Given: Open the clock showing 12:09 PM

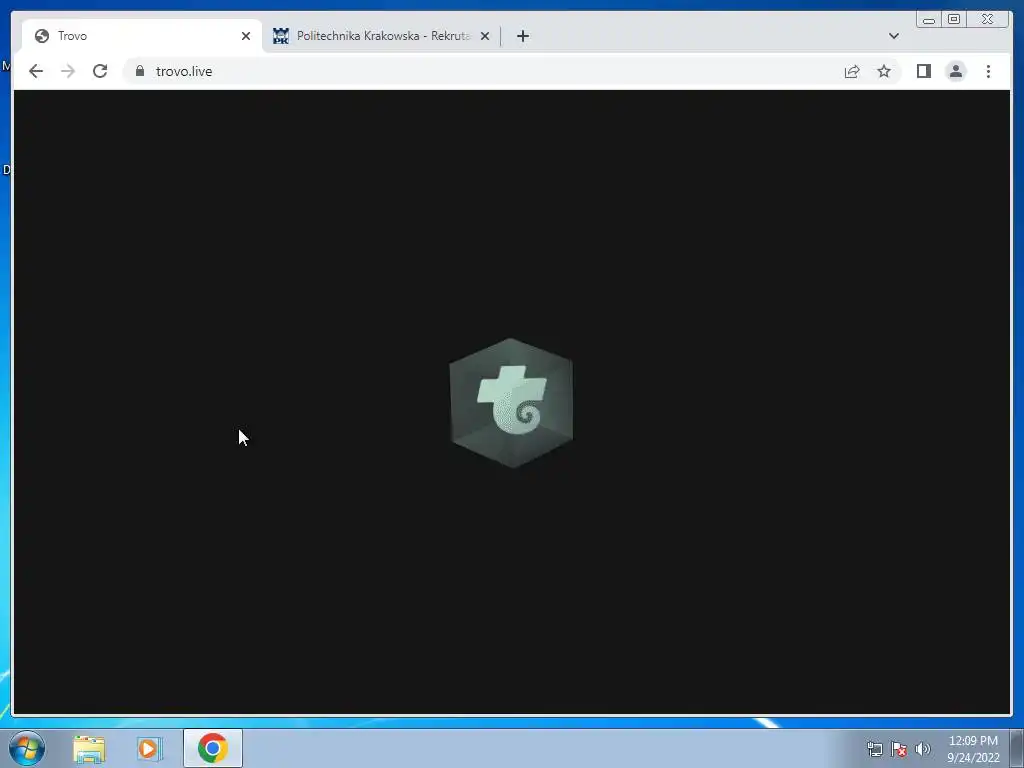Looking at the screenshot, I should (973, 749).
